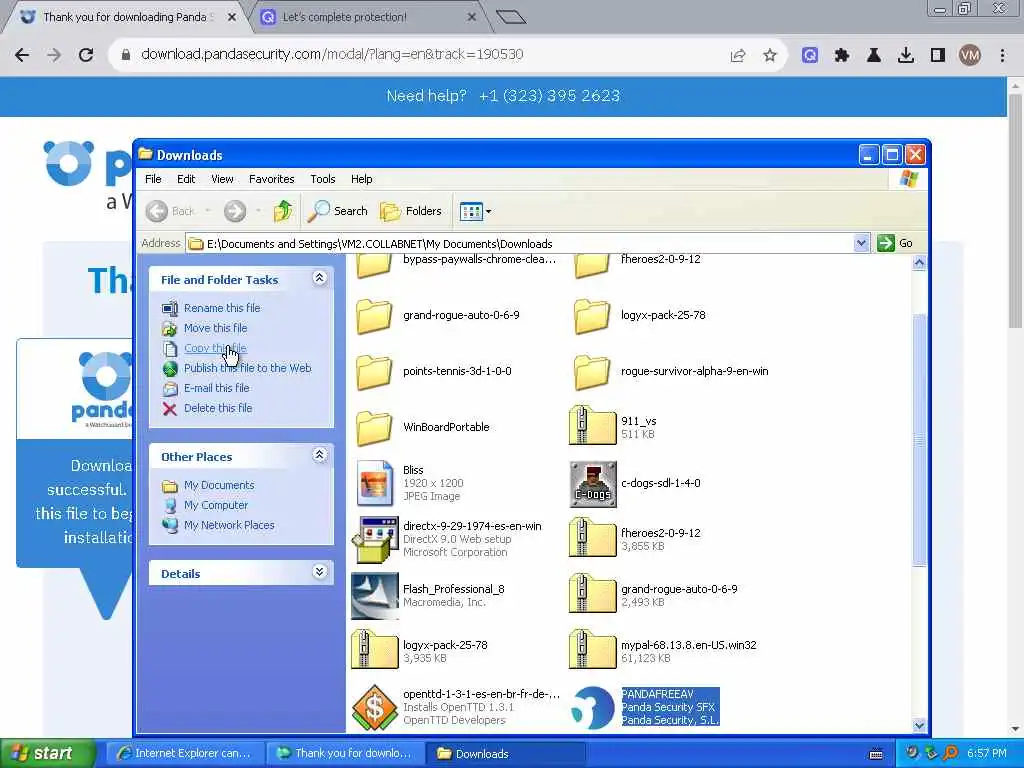Select the logyx-pack-25-78 zip archive icon

[375, 649]
